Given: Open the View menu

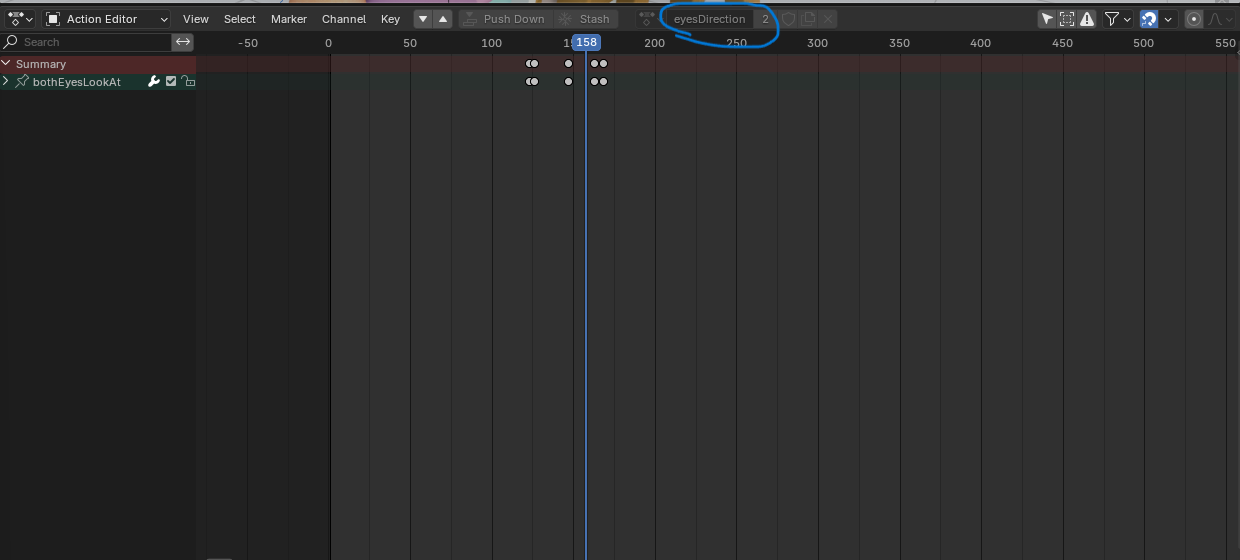Looking at the screenshot, I should pyautogui.click(x=196, y=19).
